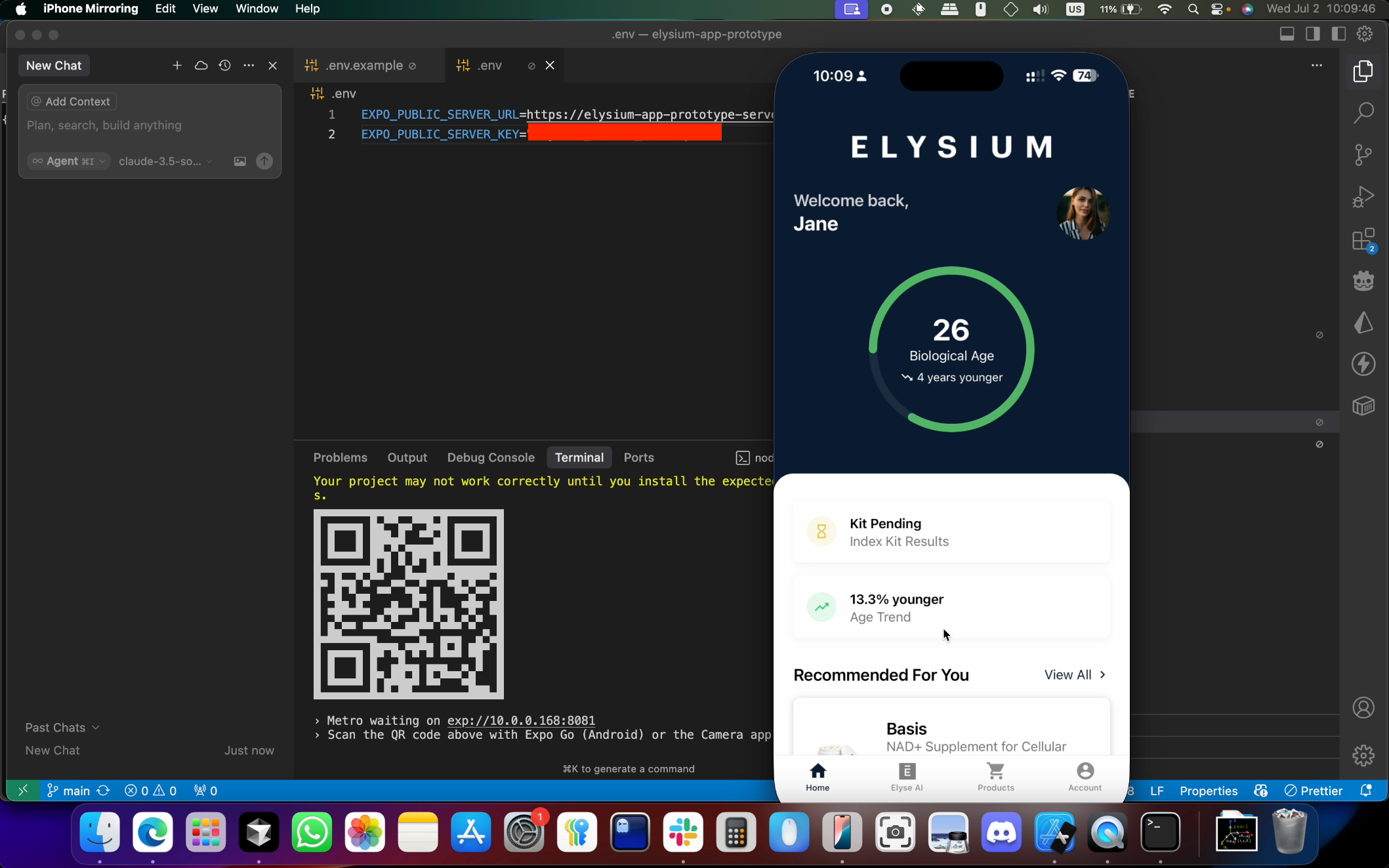The image size is (1389, 868).
Task: Focus the chat prompt input field
Action: pos(150,125)
